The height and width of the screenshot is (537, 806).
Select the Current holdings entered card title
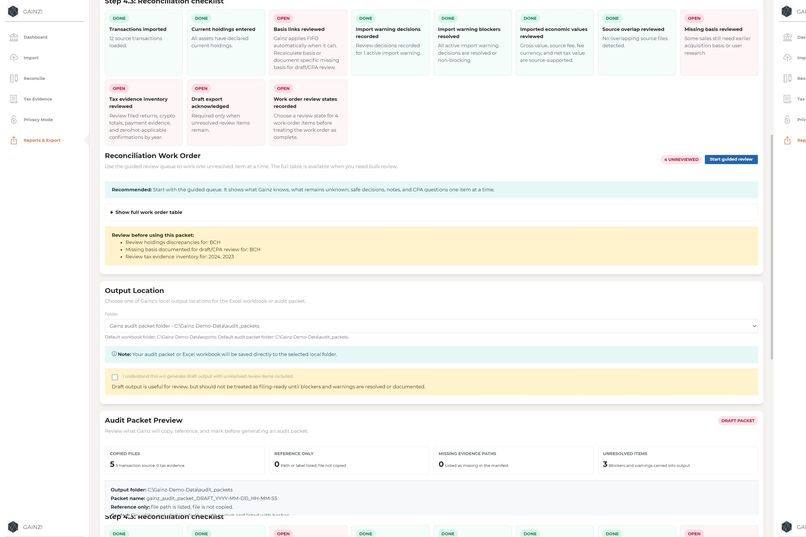pos(223,29)
